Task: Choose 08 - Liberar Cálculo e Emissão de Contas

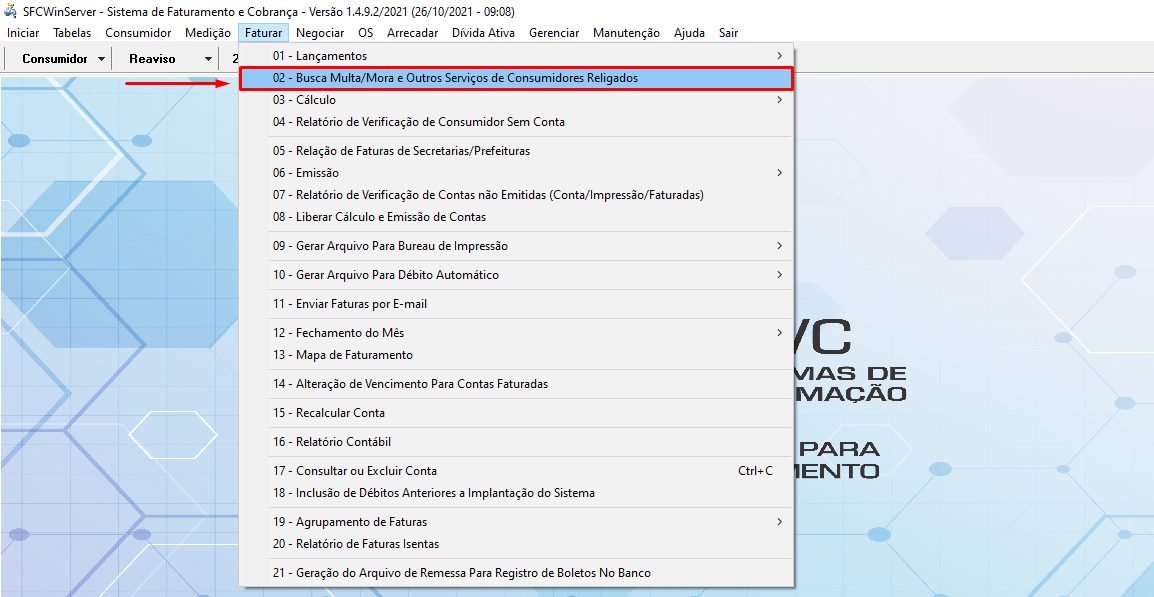Action: tap(379, 217)
